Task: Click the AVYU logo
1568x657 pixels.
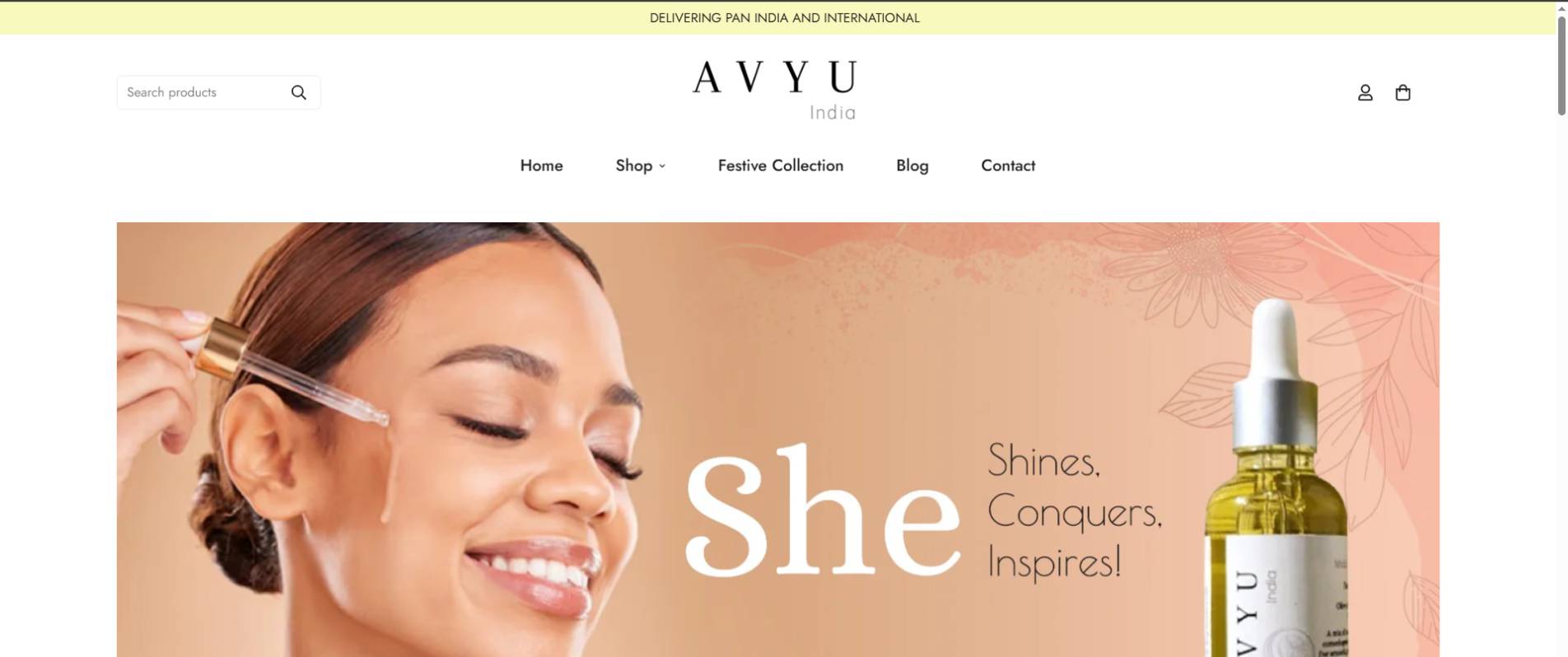Action: [775, 77]
